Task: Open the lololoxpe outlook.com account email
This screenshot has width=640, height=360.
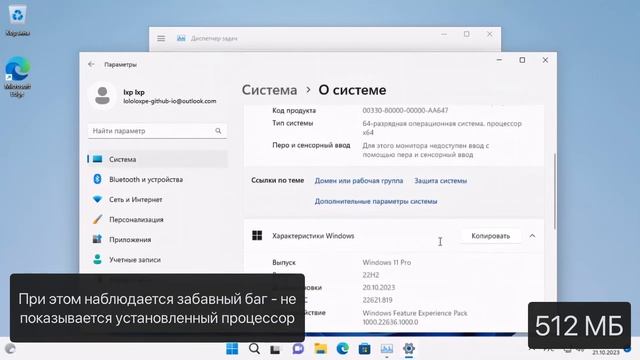Action: pos(170,101)
